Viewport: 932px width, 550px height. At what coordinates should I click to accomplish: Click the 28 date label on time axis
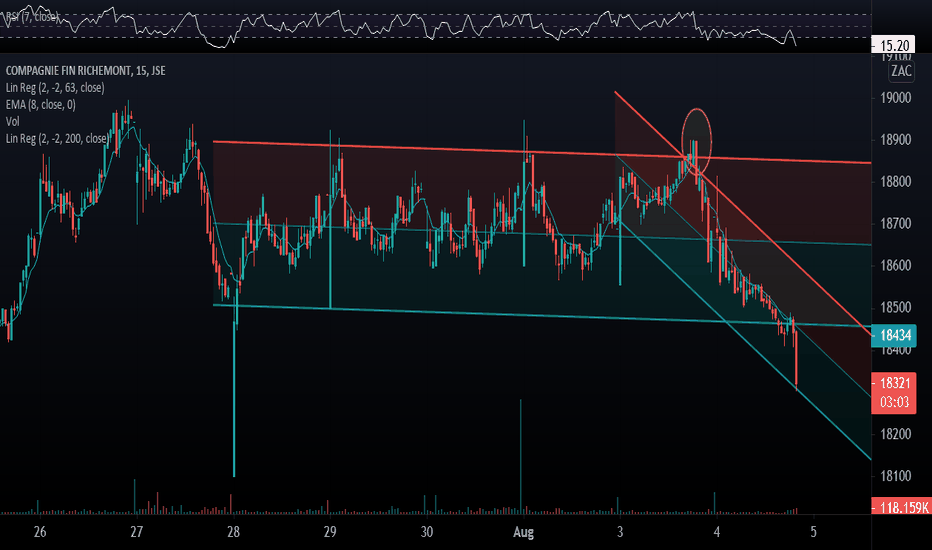(234, 532)
